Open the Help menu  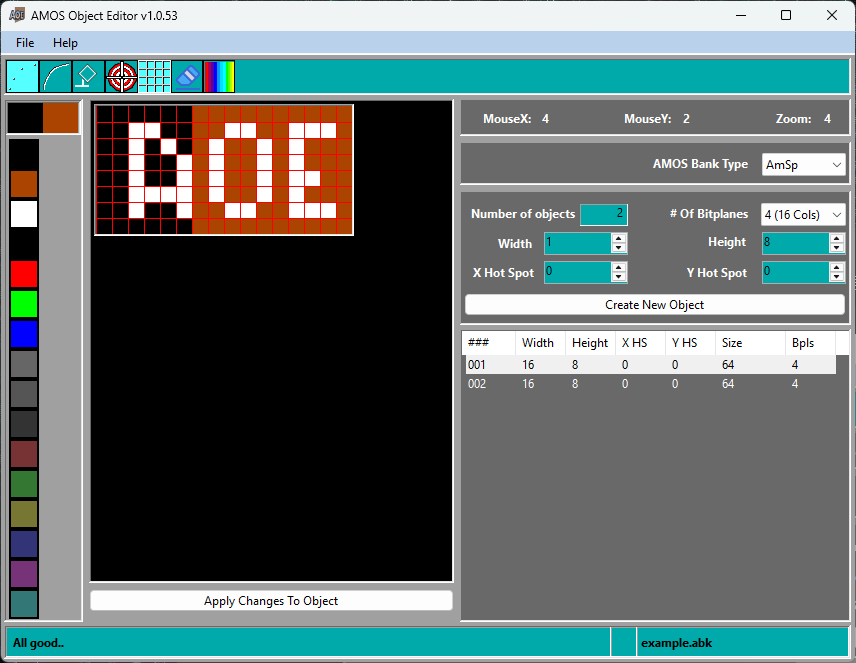[65, 43]
